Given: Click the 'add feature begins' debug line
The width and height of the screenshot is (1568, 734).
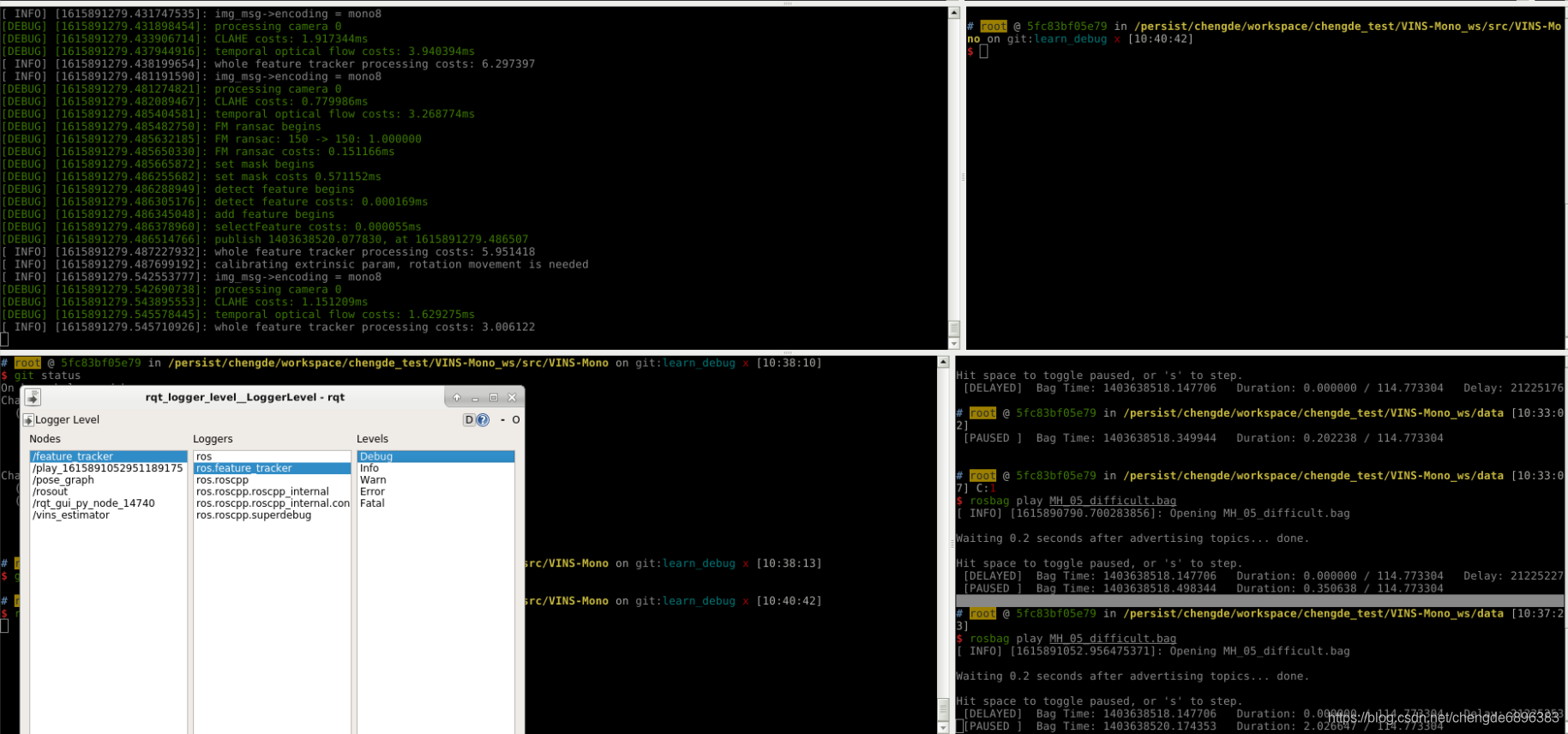Looking at the screenshot, I should tap(168, 214).
